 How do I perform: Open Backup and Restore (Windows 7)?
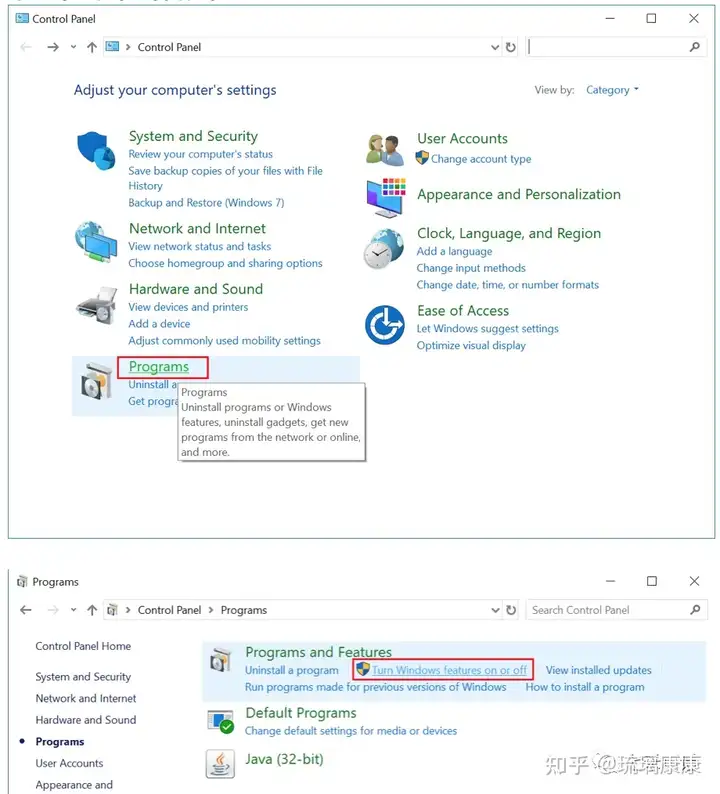pyautogui.click(x=206, y=203)
